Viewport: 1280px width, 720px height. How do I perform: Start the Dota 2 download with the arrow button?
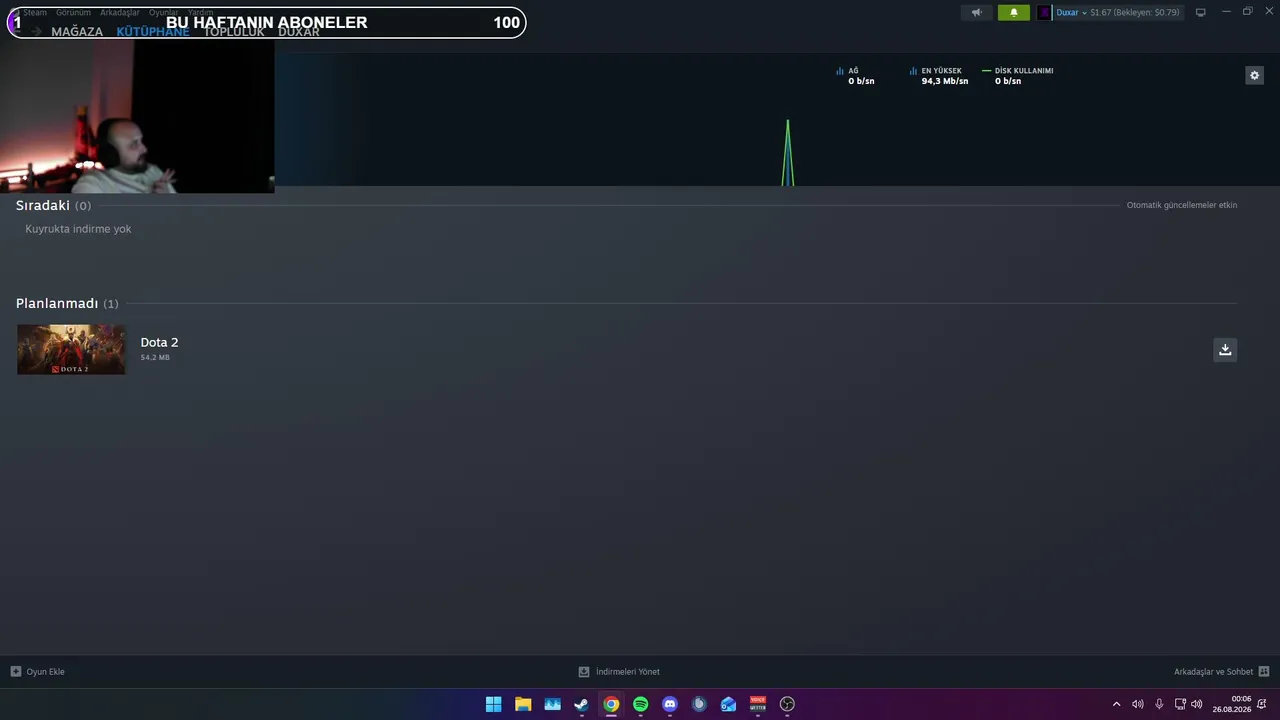pos(1225,349)
